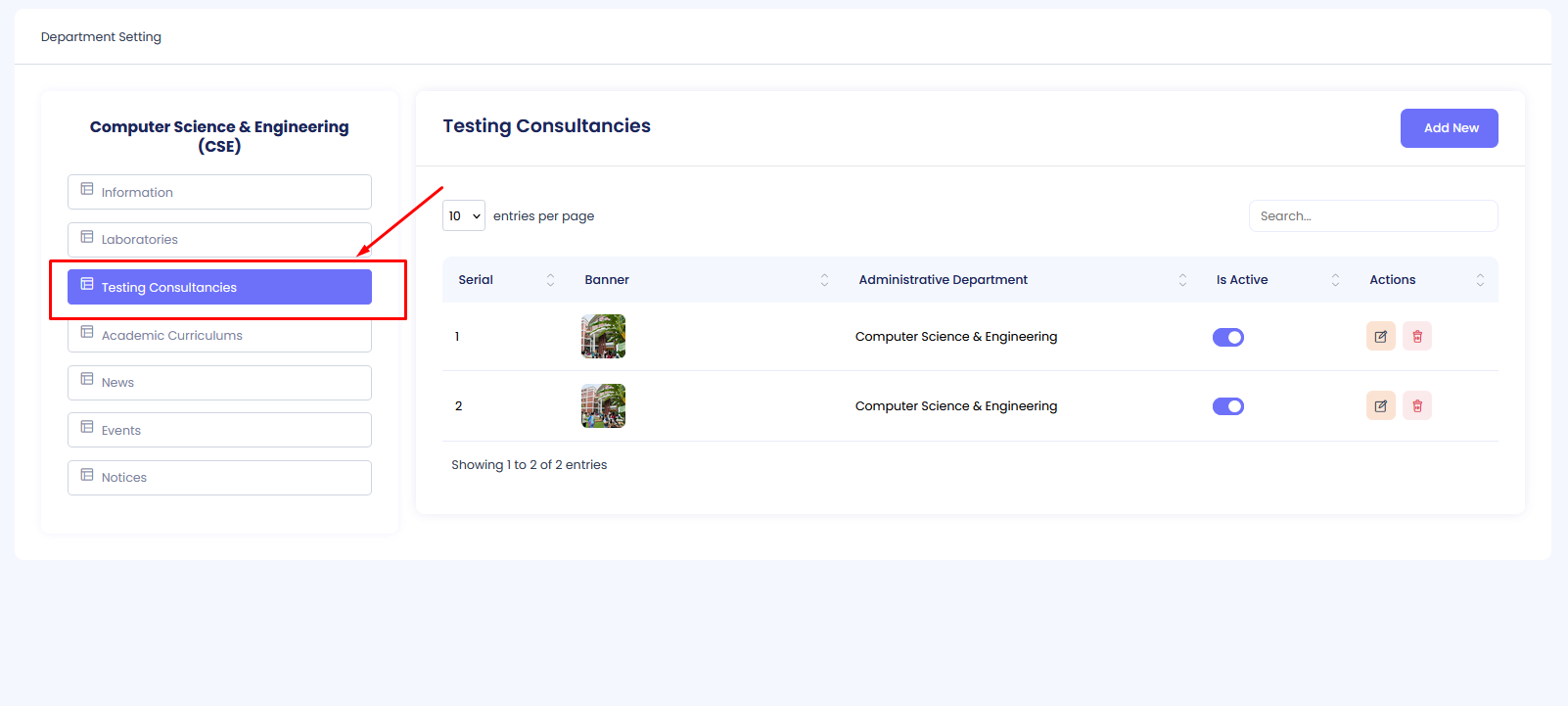Viewport: 1568px width, 706px height.
Task: Go to the News section
Action: click(219, 383)
